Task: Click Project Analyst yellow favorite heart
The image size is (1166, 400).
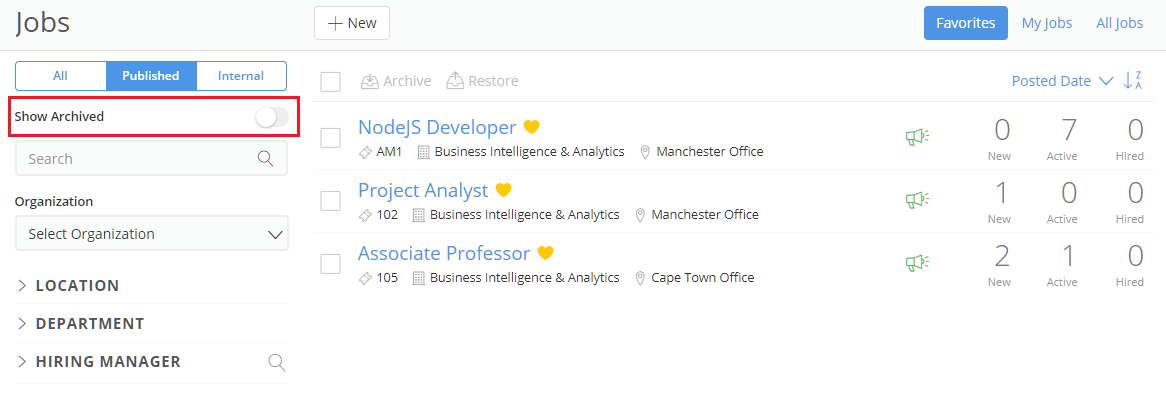Action: point(503,190)
